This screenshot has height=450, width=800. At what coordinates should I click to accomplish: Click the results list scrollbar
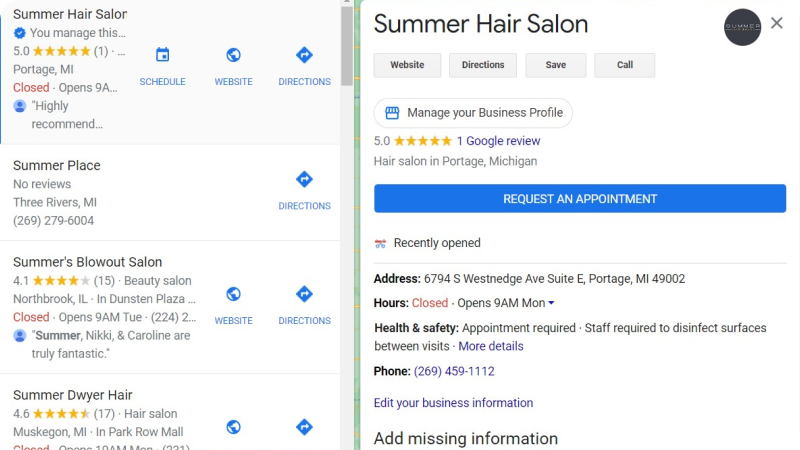pos(347,46)
